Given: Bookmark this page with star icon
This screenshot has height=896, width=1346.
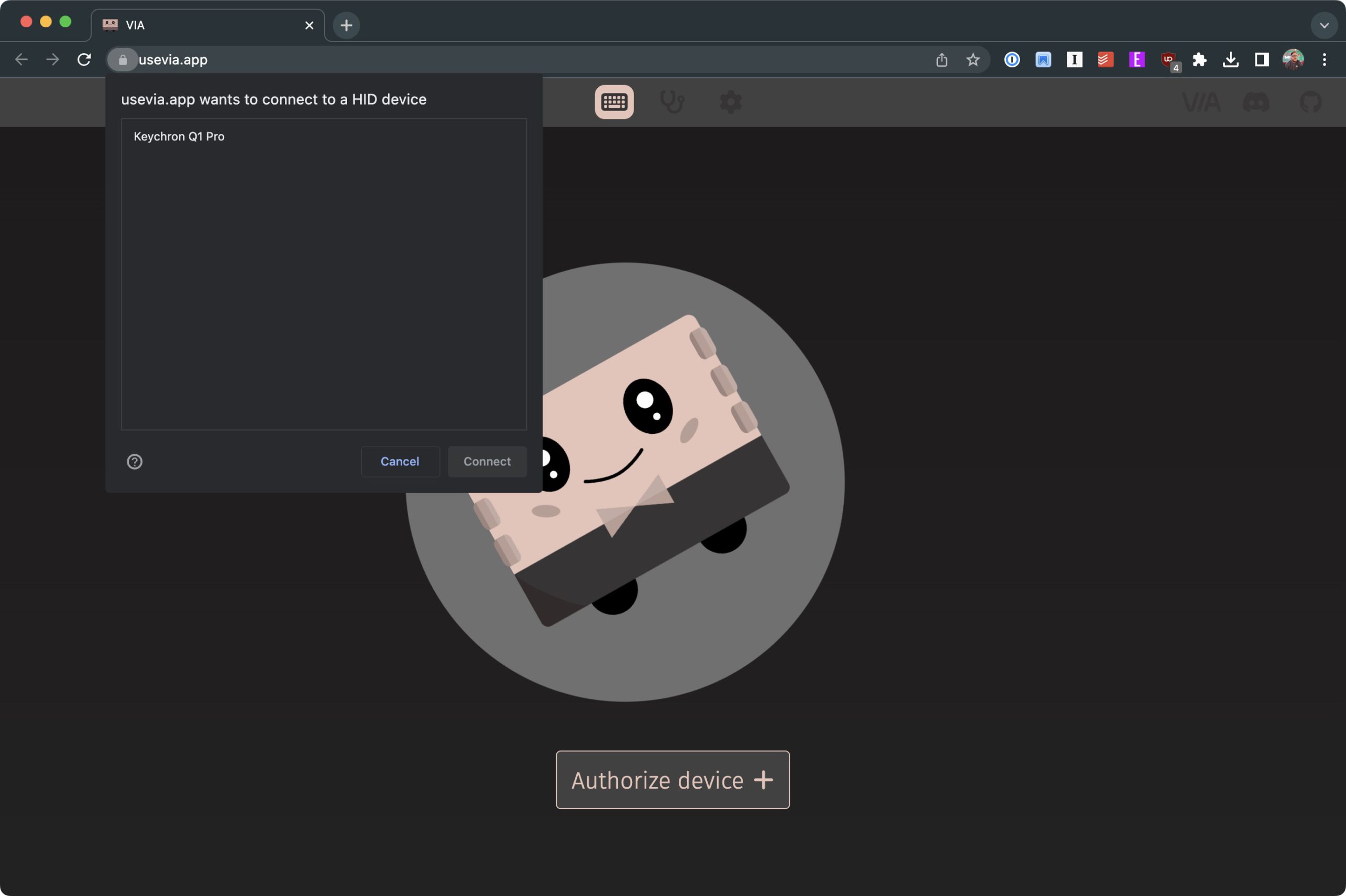Looking at the screenshot, I should point(973,59).
